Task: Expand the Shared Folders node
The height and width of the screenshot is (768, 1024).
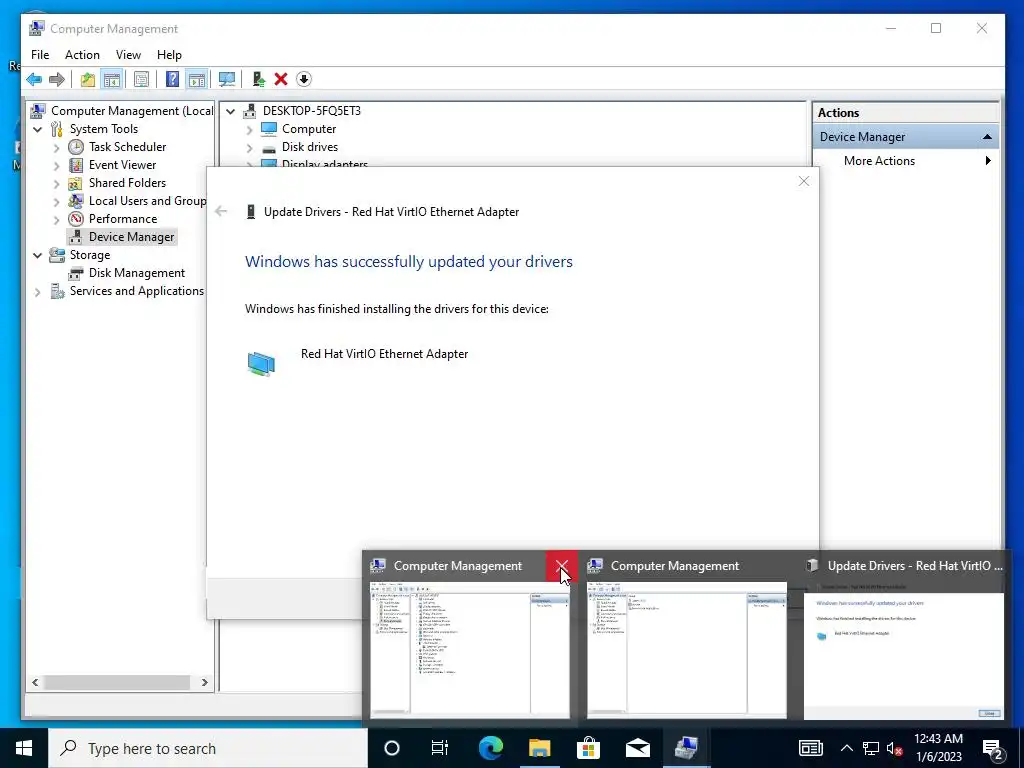Action: coord(56,184)
